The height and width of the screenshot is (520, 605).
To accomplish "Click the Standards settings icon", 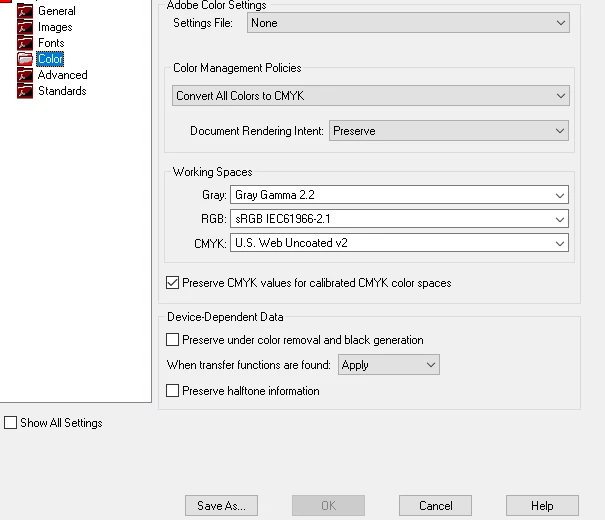I will [25, 91].
